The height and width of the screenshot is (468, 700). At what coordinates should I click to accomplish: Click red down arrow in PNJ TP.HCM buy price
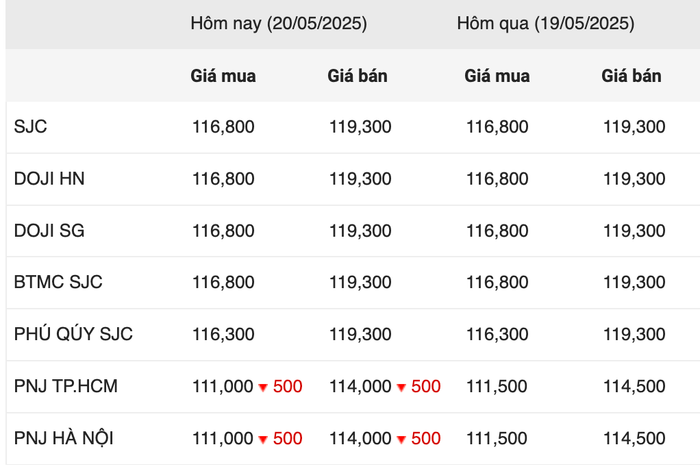pyautogui.click(x=263, y=388)
